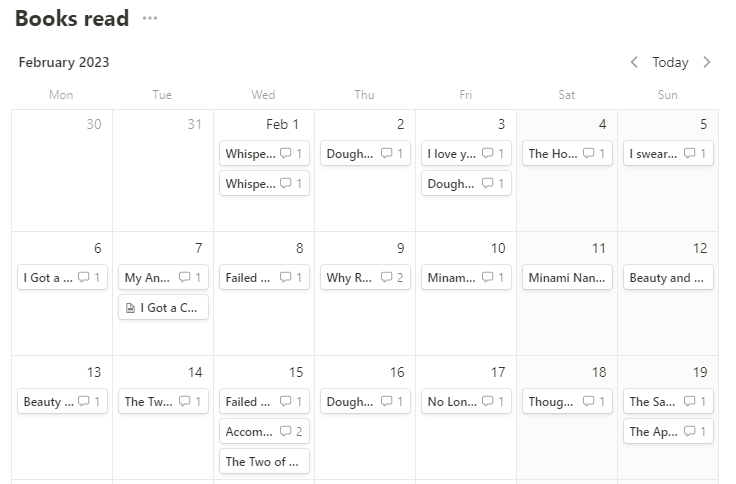Click comment icon on Accom... entry
Image resolution: width=736 pixels, height=484 pixels.
(285, 432)
